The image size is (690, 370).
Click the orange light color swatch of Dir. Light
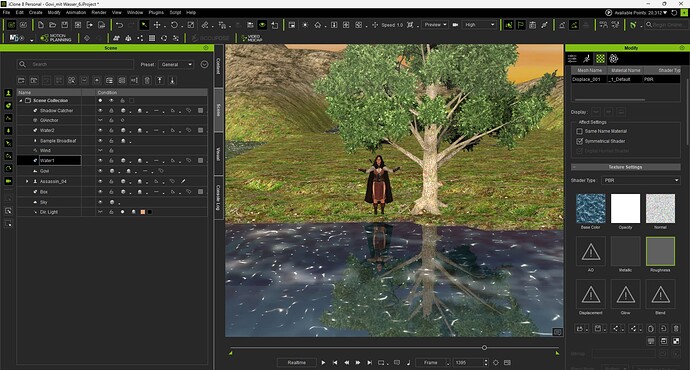tap(143, 212)
